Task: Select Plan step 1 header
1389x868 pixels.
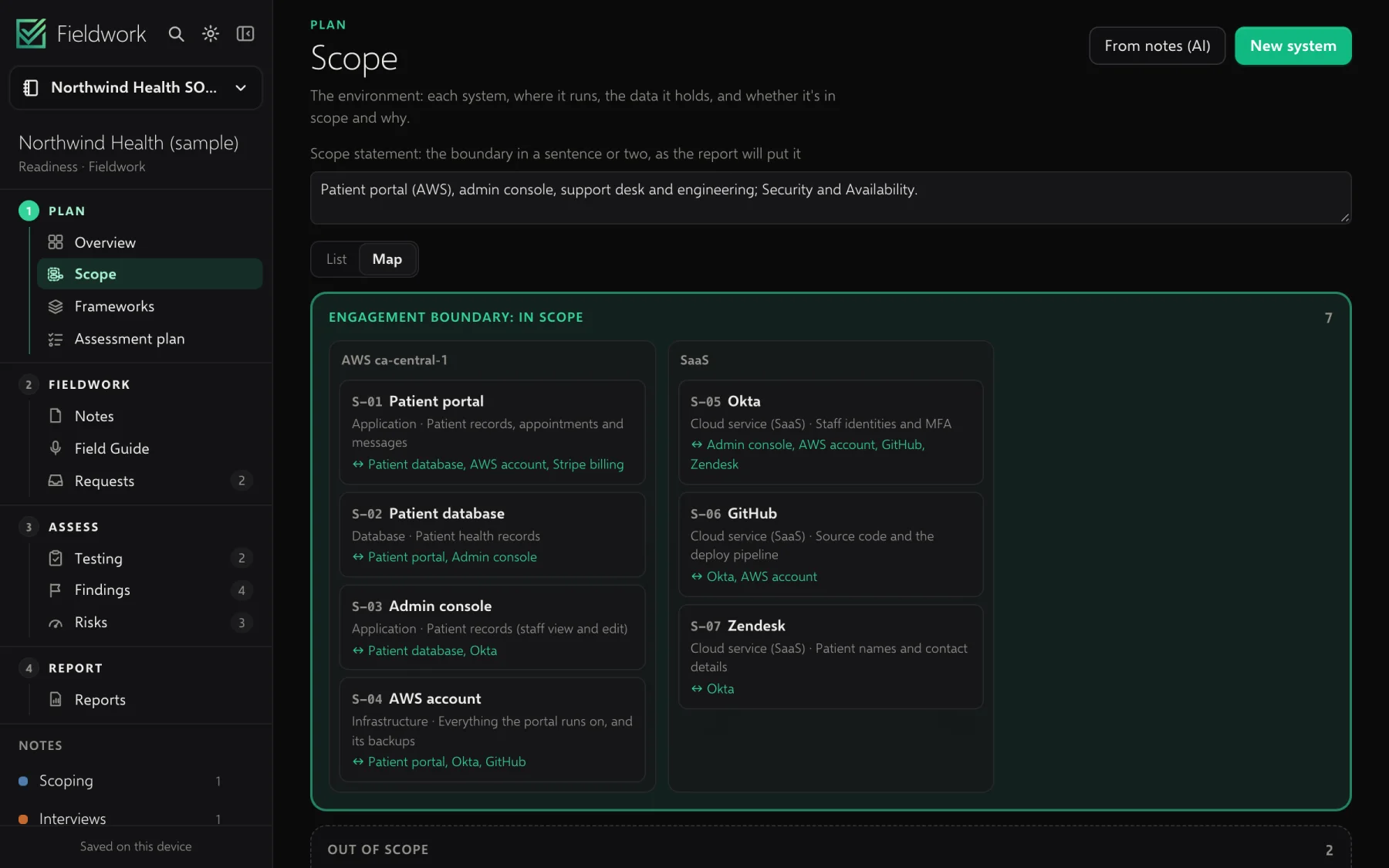Action: point(52,211)
